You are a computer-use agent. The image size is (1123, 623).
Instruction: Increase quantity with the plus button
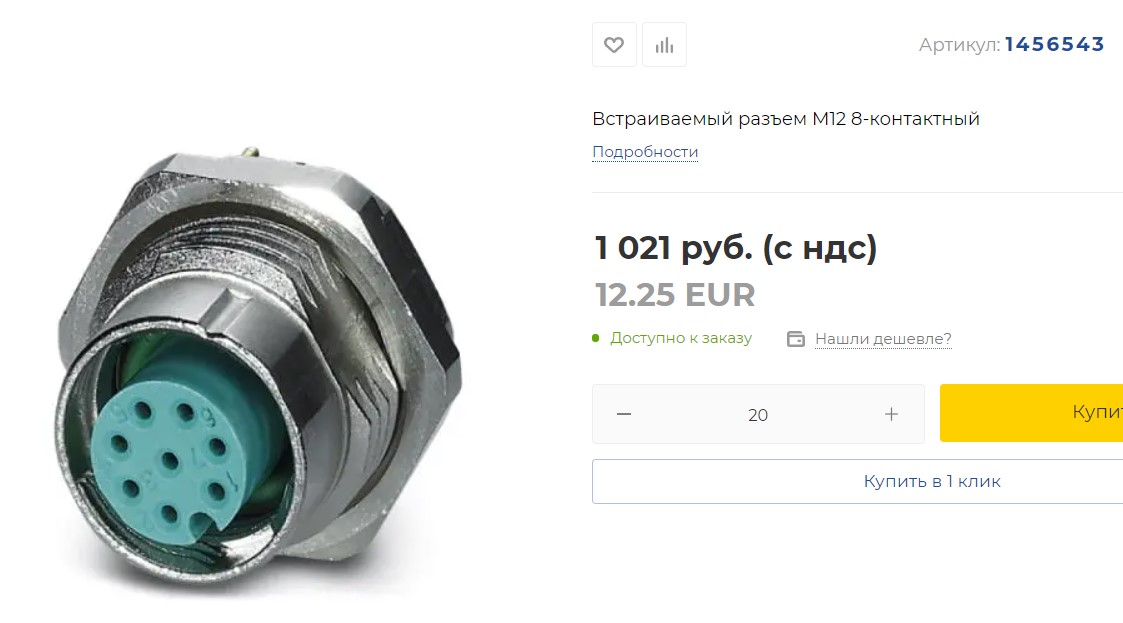click(891, 414)
